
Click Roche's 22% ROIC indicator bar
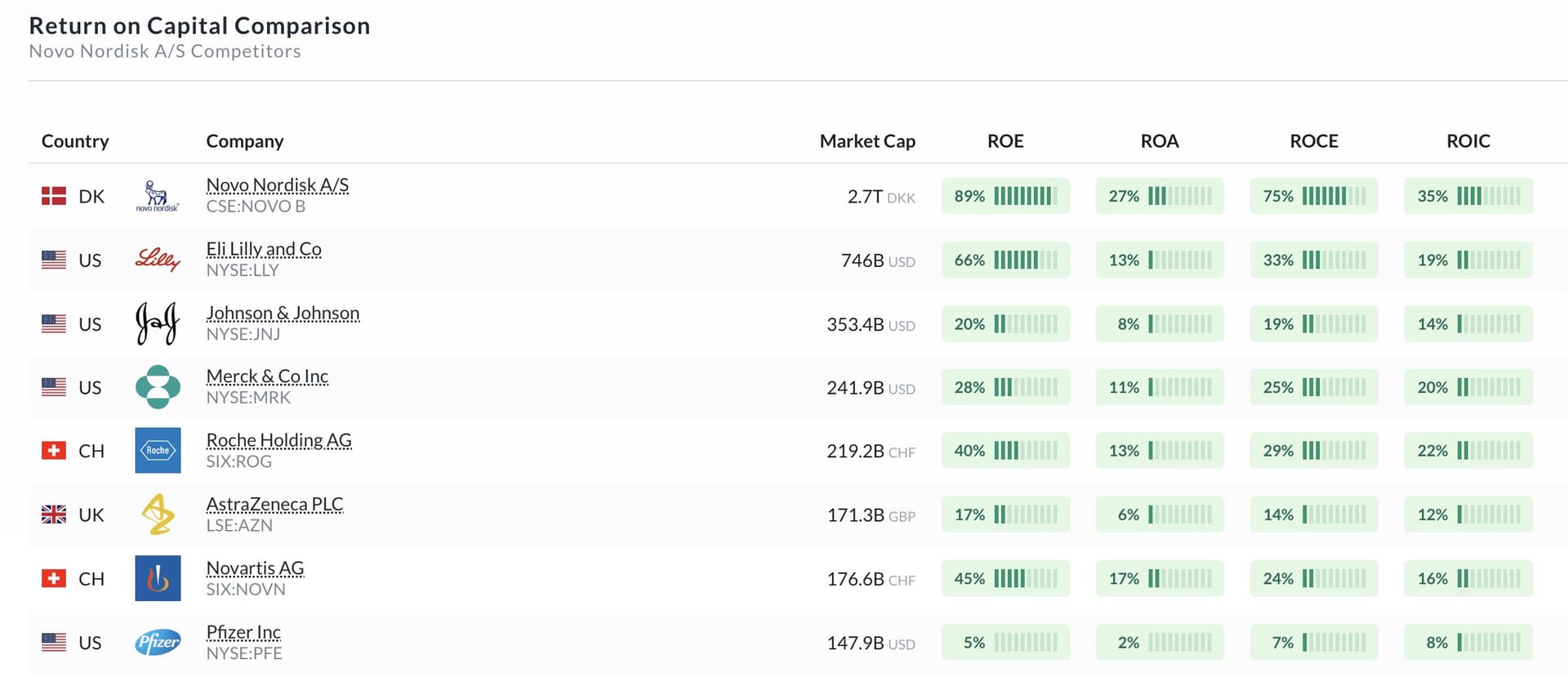1468,451
